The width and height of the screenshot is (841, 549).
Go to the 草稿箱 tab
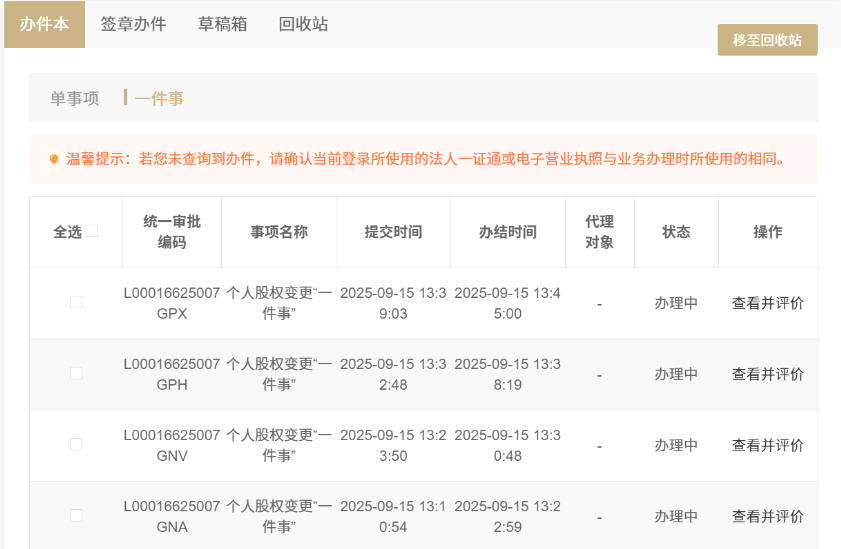point(222,24)
